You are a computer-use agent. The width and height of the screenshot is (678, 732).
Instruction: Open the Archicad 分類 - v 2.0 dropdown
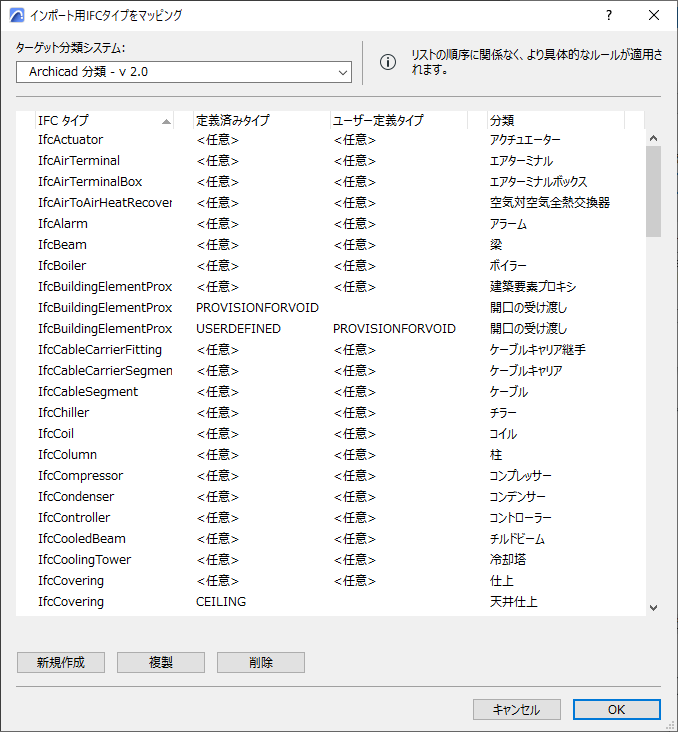(184, 72)
